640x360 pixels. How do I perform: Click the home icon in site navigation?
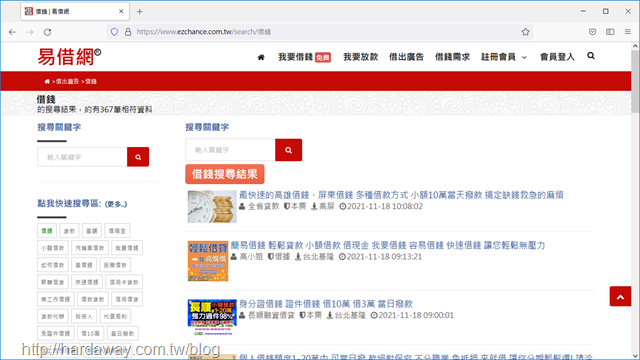[x=261, y=58]
